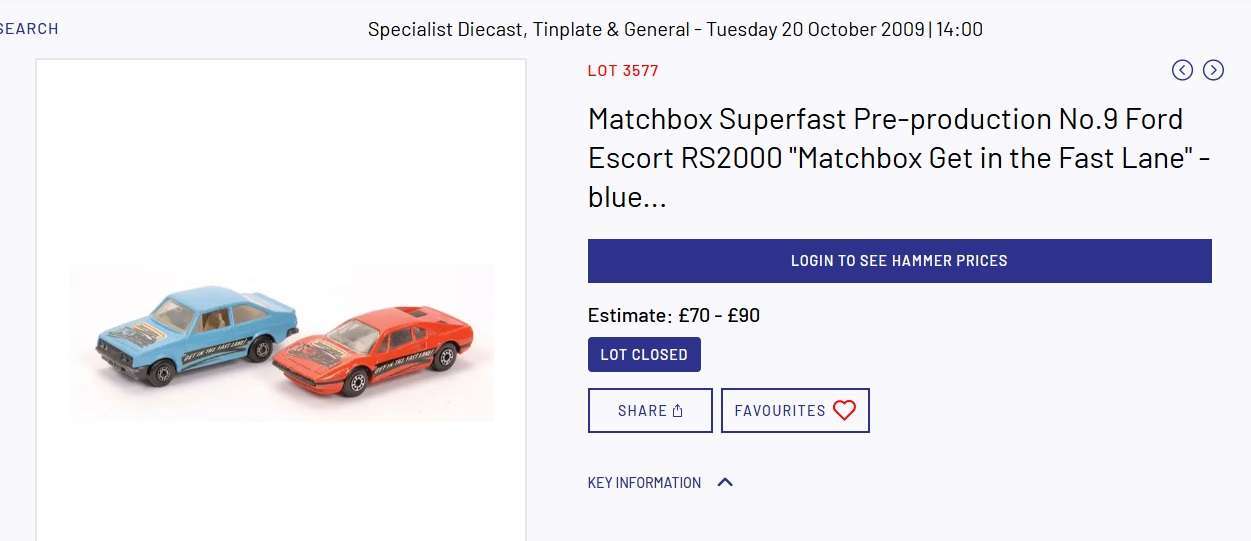The width and height of the screenshot is (1251, 541).
Task: Click the 14:00 auction time in the header
Action: tap(960, 29)
